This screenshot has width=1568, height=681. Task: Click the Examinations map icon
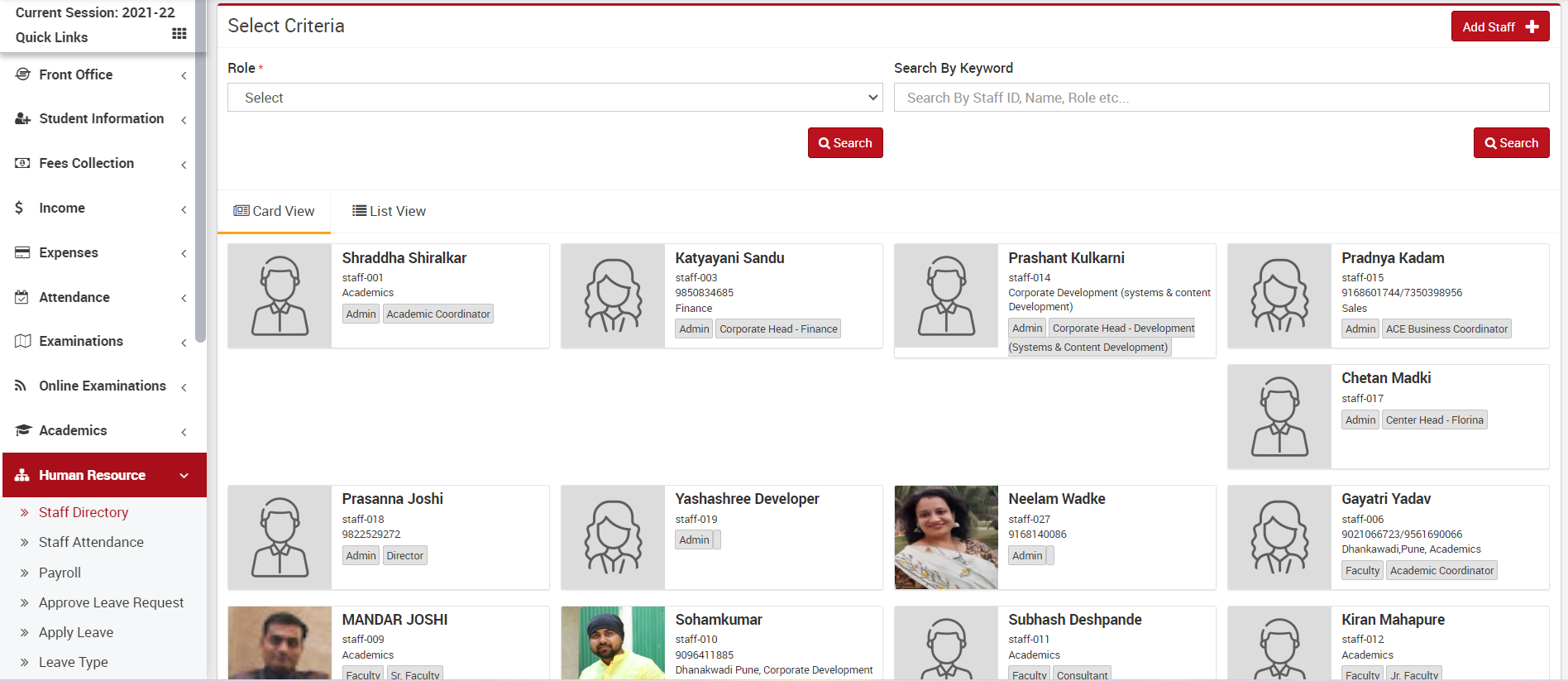[x=23, y=341]
